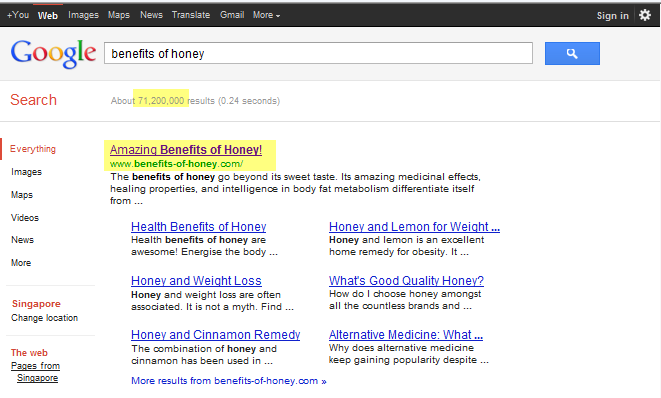Open Amazing Benefits of Honey! result
Screen dimensions: 661x398
point(186,150)
